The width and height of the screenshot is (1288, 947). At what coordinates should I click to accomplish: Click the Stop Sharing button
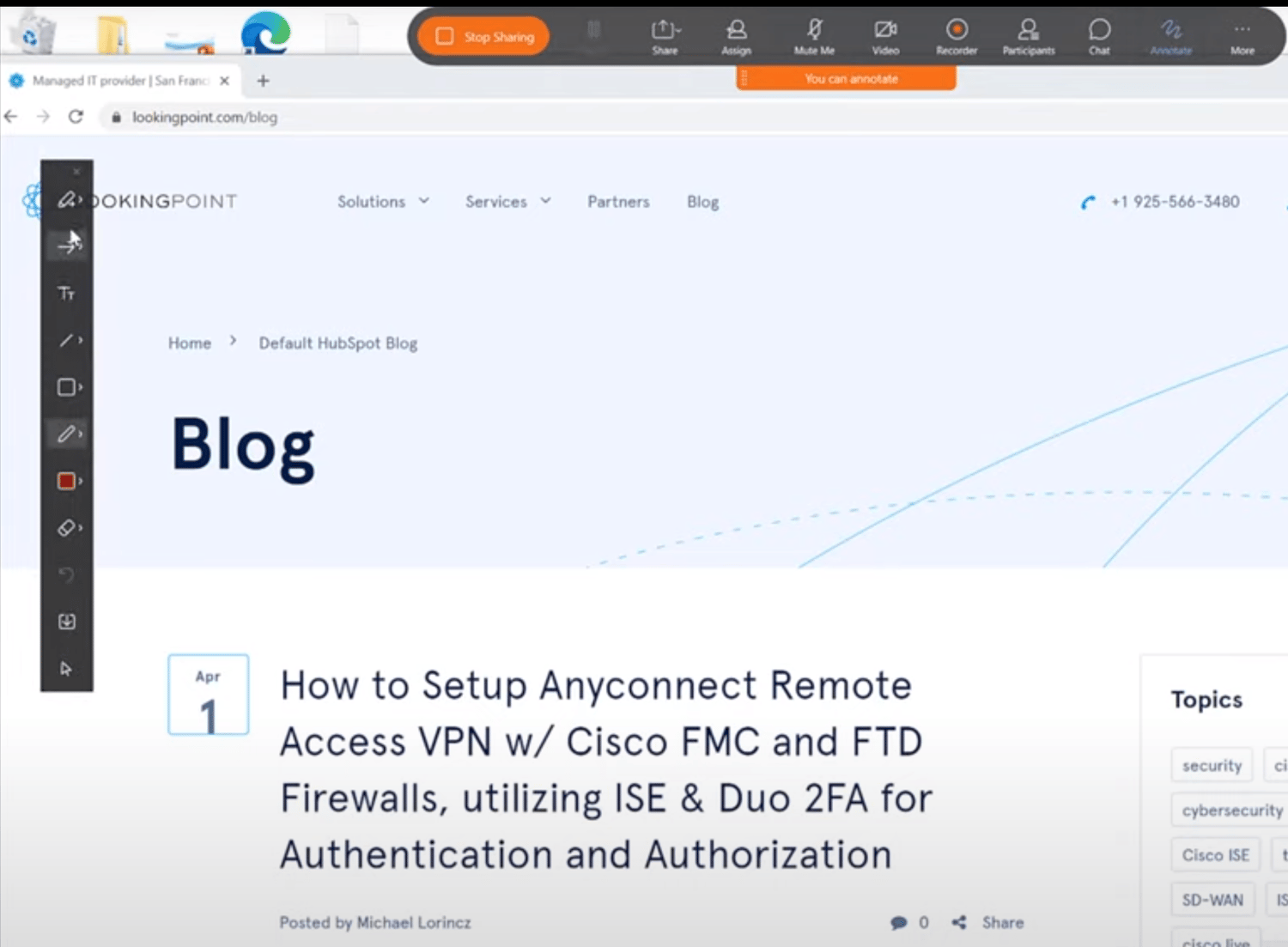(x=483, y=37)
